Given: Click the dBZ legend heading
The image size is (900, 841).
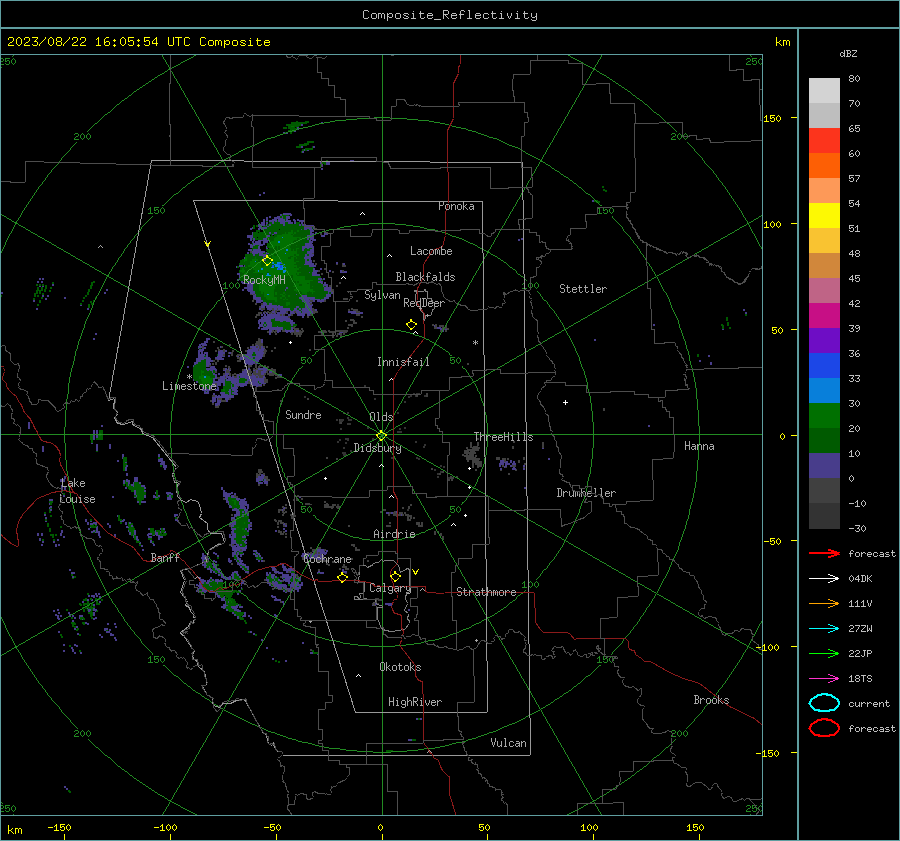Looking at the screenshot, I should click(848, 54).
